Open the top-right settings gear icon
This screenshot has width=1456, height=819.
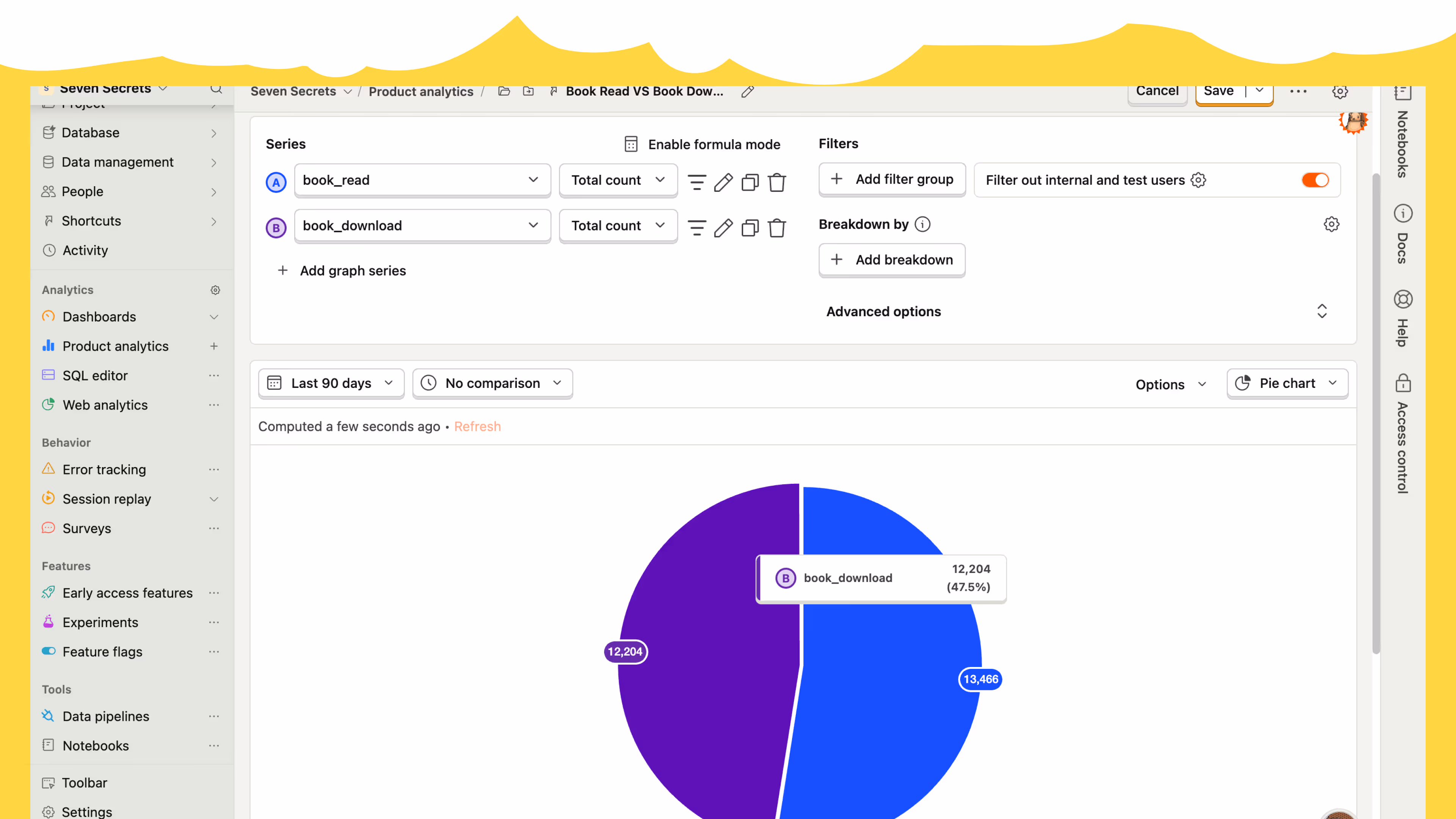tap(1340, 91)
